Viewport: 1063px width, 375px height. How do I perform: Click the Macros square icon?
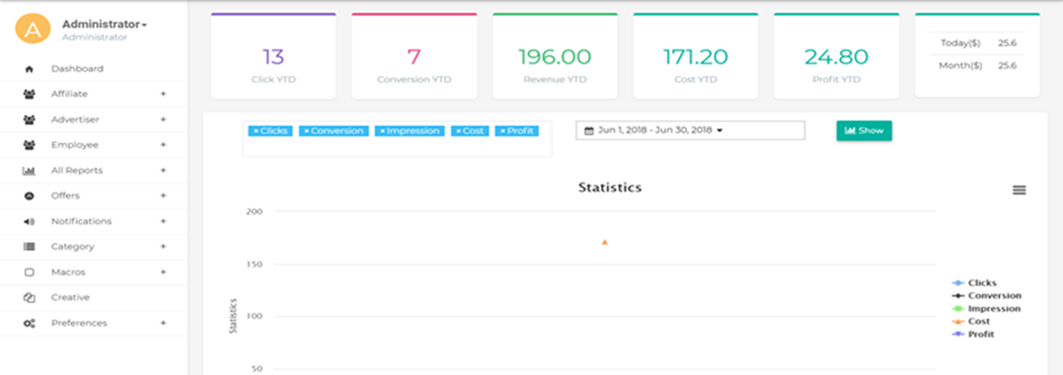pos(28,273)
